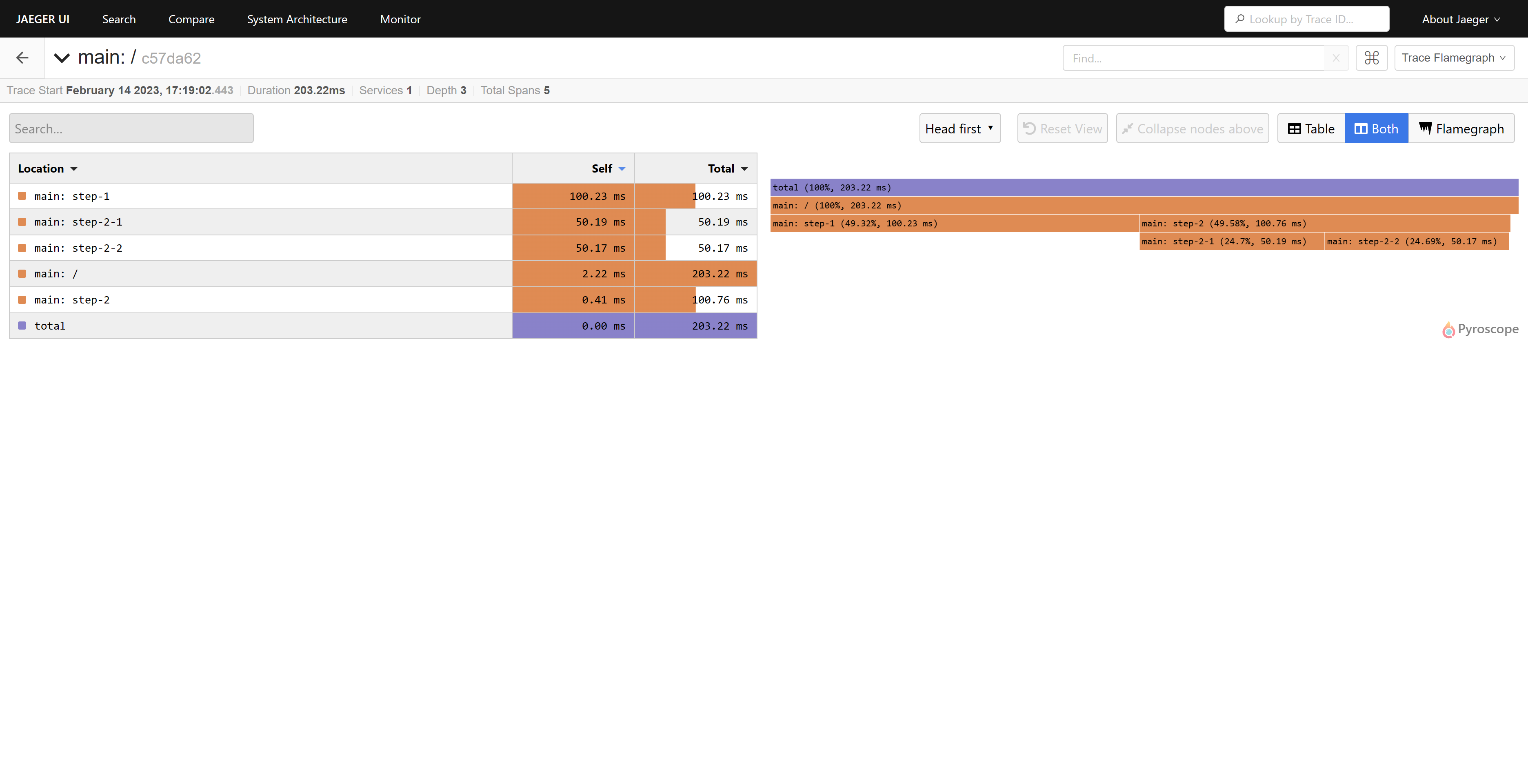Click the orange swatch beside main: step-1

pyautogui.click(x=22, y=196)
